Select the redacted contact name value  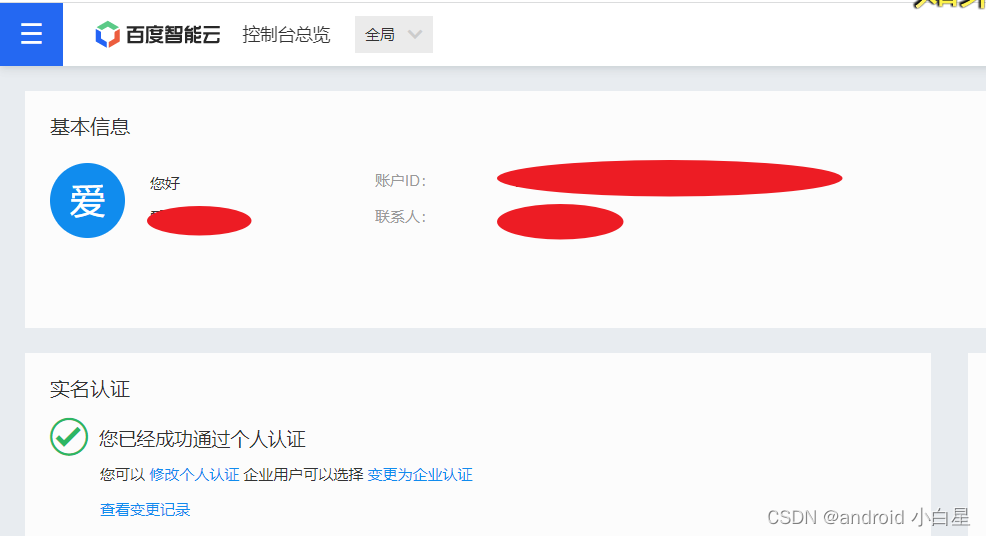tap(560, 221)
